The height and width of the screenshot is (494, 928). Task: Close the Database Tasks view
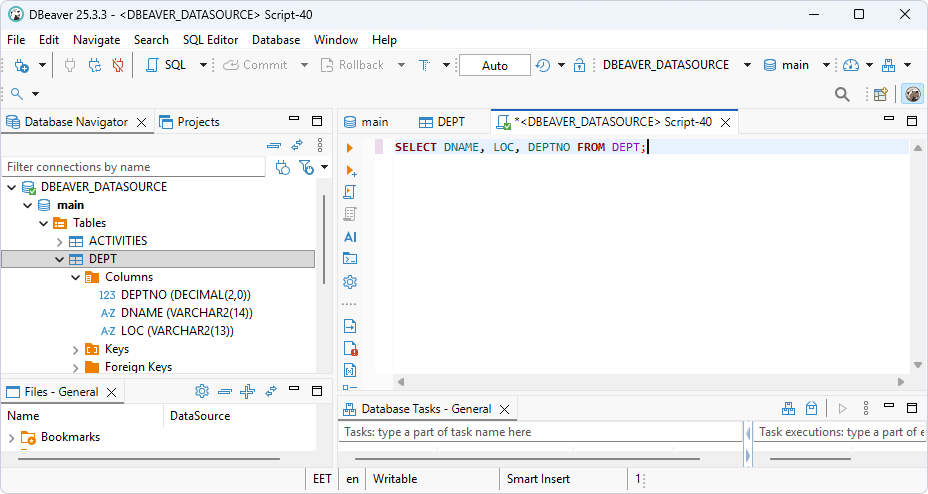pyautogui.click(x=504, y=409)
